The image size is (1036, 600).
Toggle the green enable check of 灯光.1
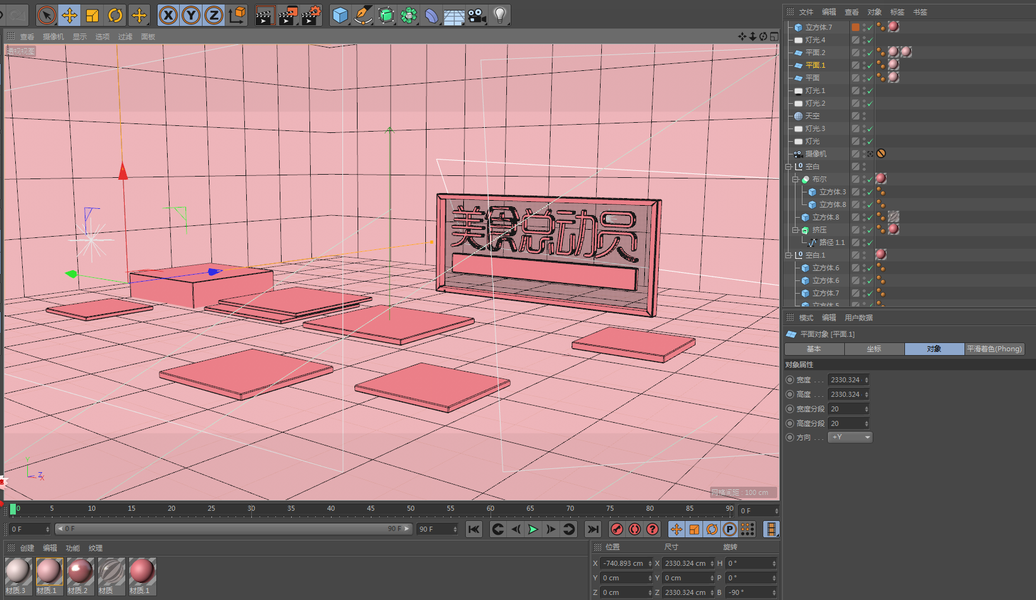coord(870,91)
